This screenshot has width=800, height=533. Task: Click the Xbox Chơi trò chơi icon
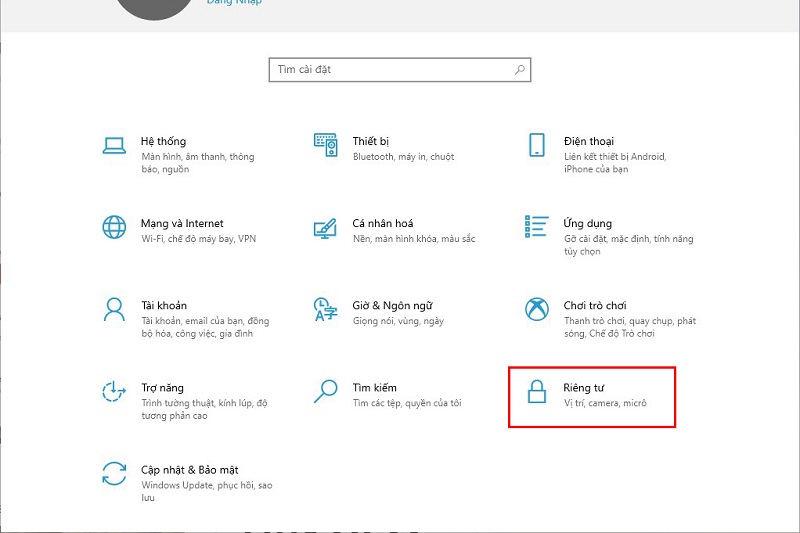[x=537, y=309]
